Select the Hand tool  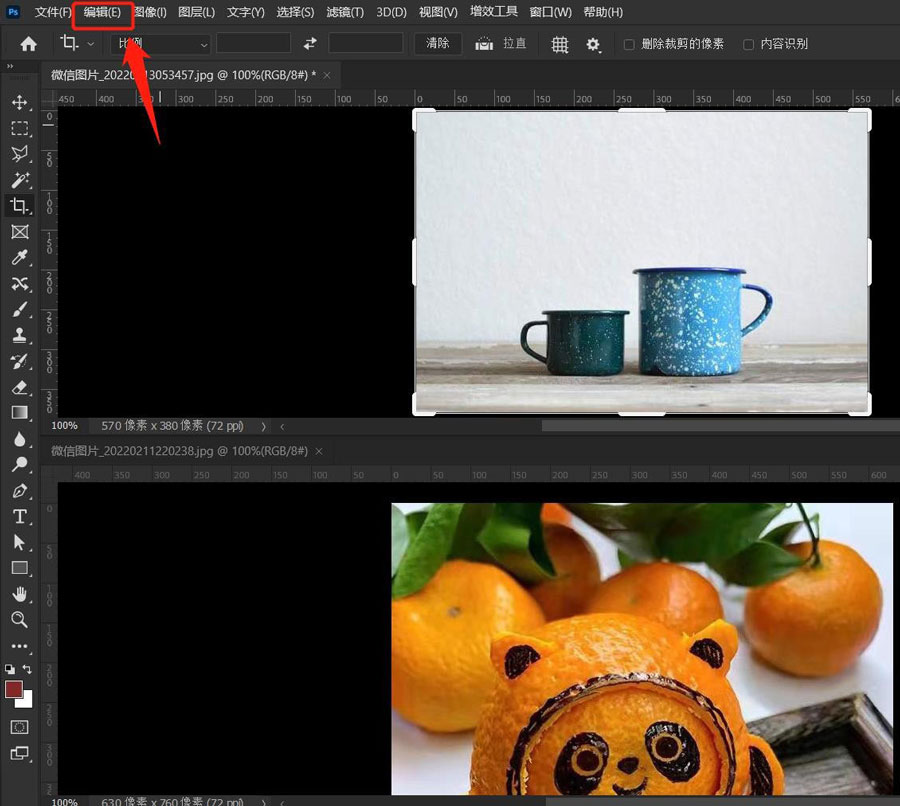(20, 594)
